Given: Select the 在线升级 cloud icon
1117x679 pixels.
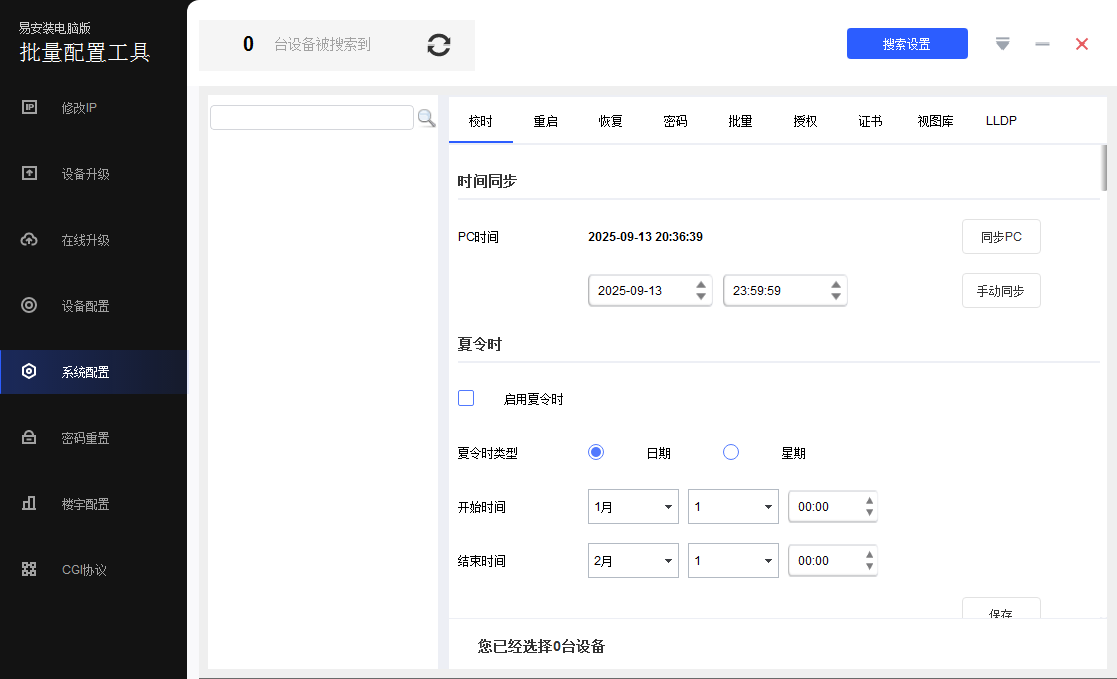Looking at the screenshot, I should 29,240.
